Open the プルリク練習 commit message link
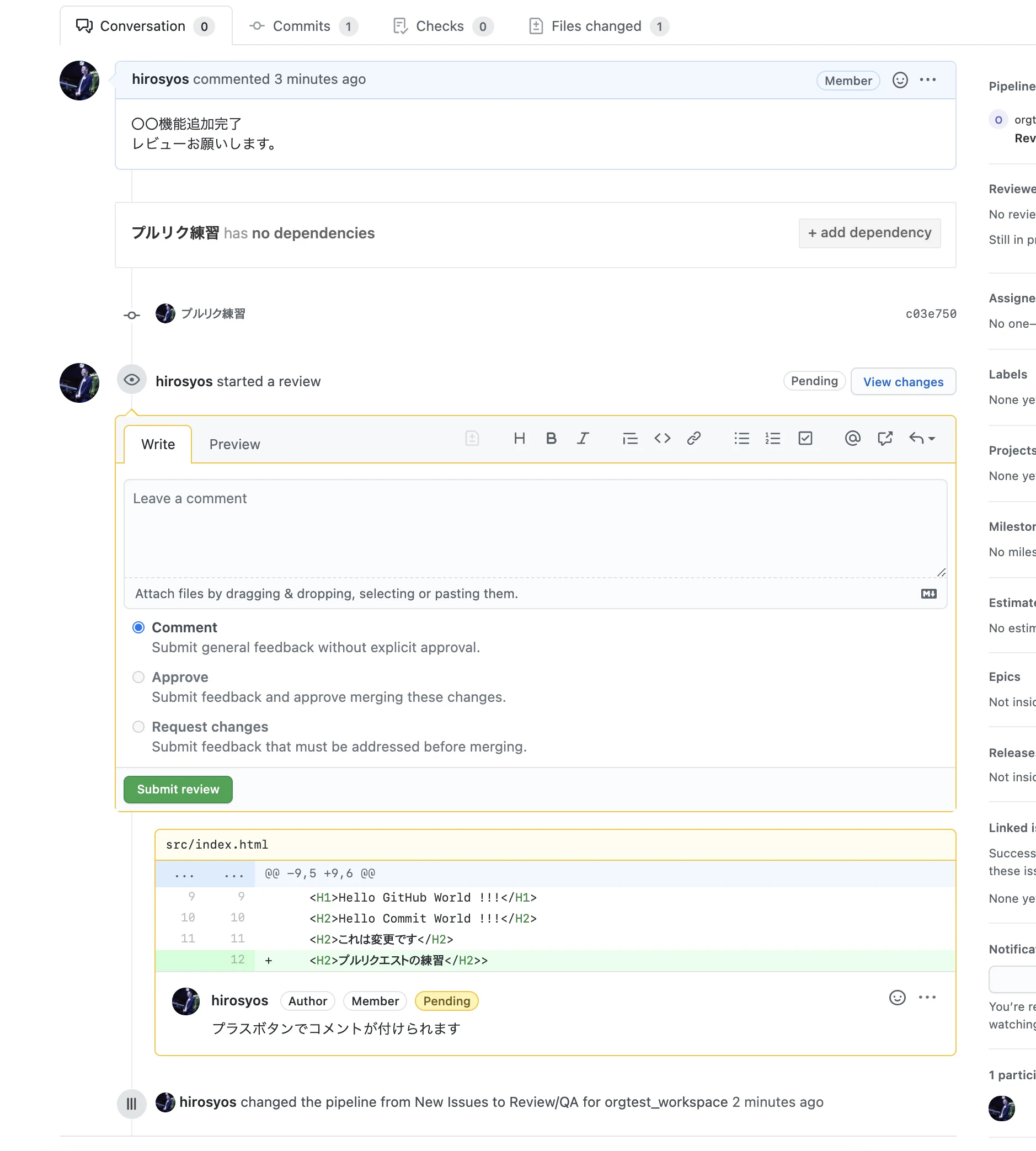 tap(213, 313)
